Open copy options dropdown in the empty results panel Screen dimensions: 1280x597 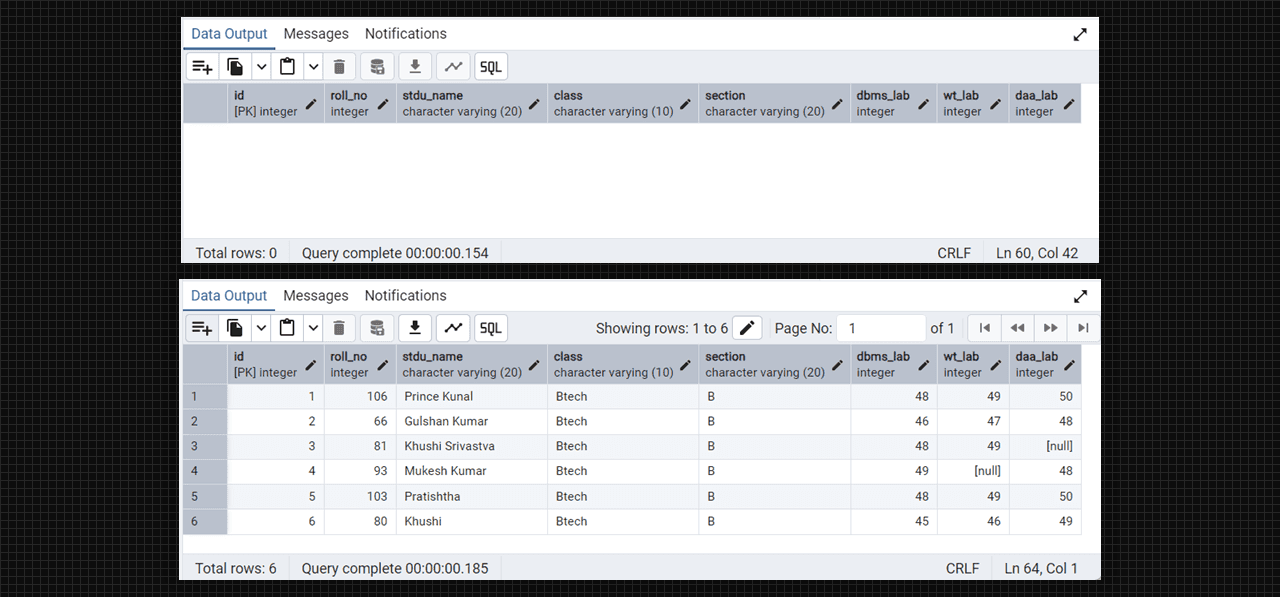click(261, 67)
